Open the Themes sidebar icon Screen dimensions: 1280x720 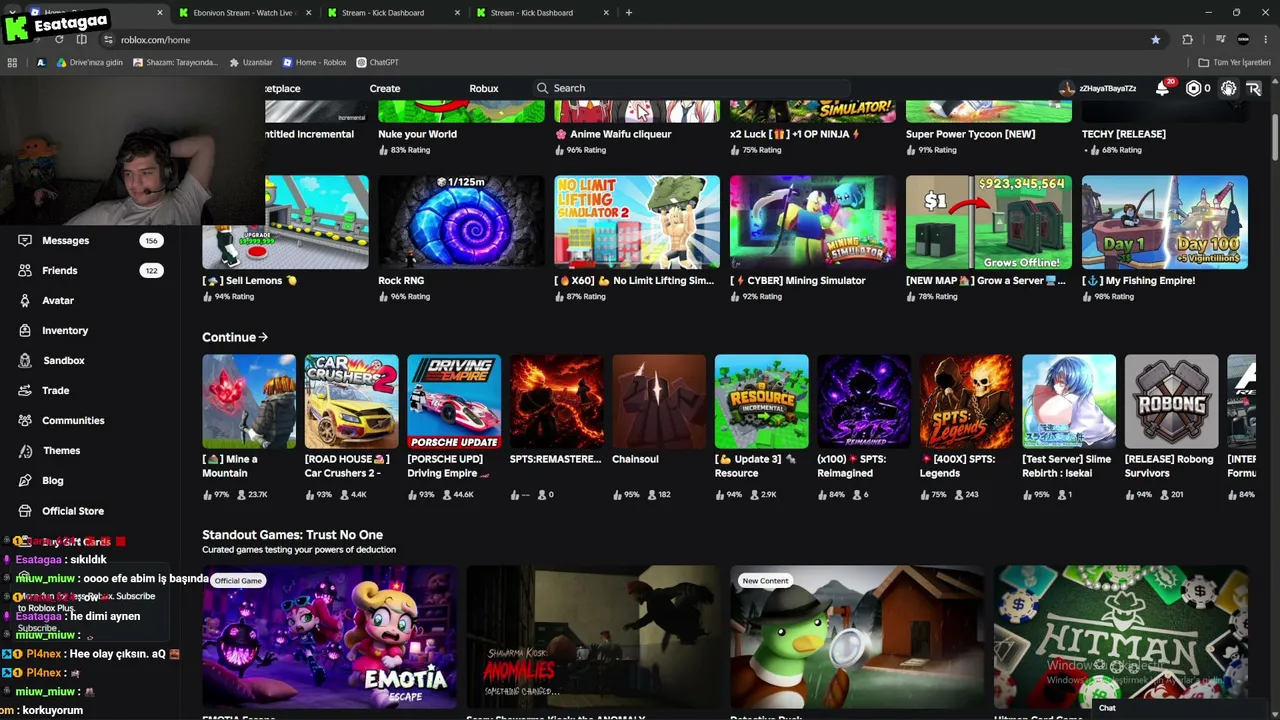pos(24,451)
